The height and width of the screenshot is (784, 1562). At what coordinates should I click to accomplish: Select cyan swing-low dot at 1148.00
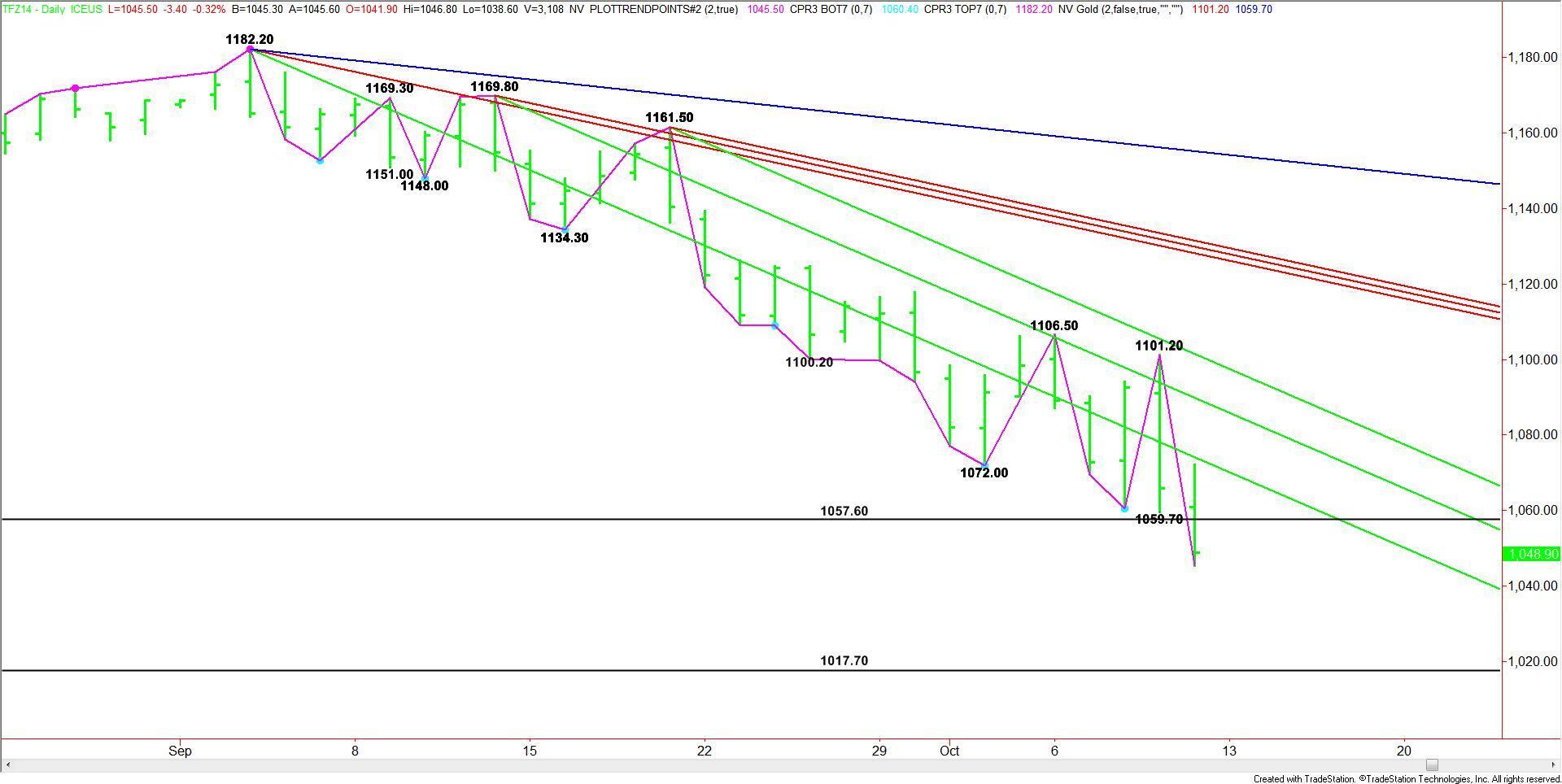[x=425, y=177]
